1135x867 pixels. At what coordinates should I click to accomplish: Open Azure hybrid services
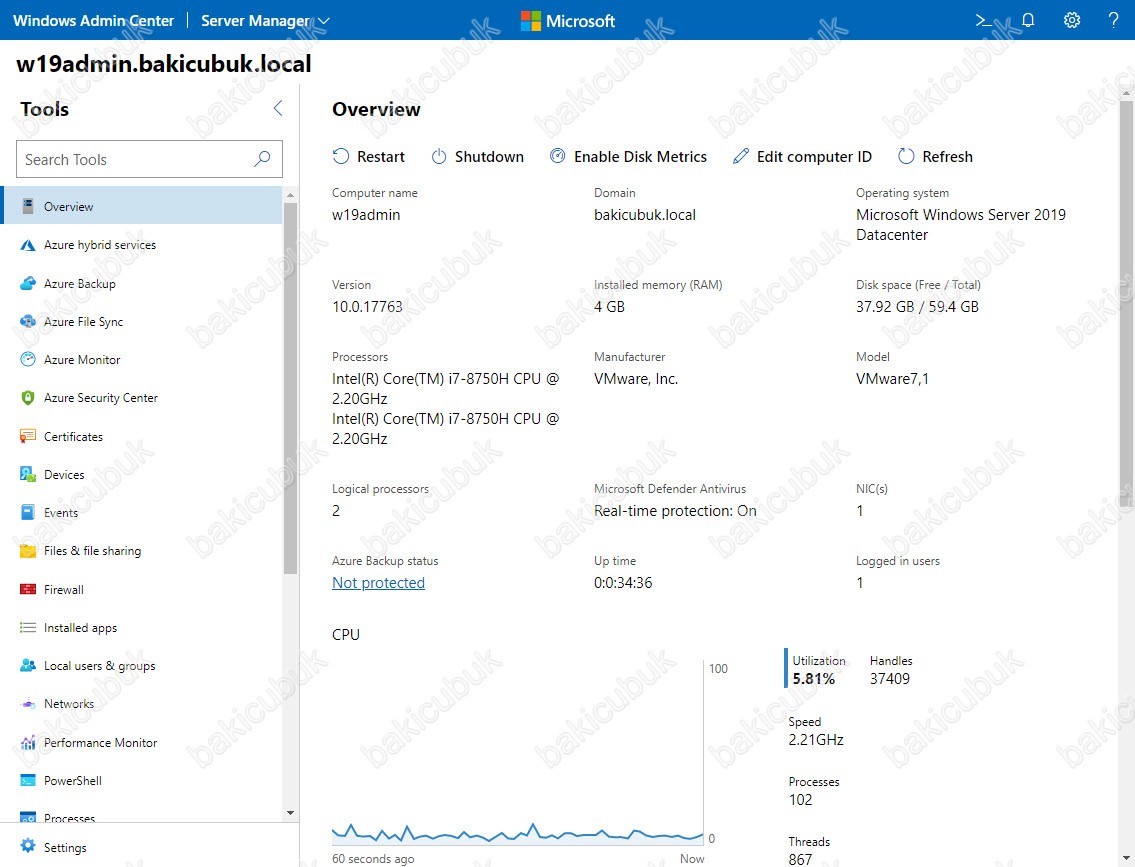pyautogui.click(x=142, y=245)
